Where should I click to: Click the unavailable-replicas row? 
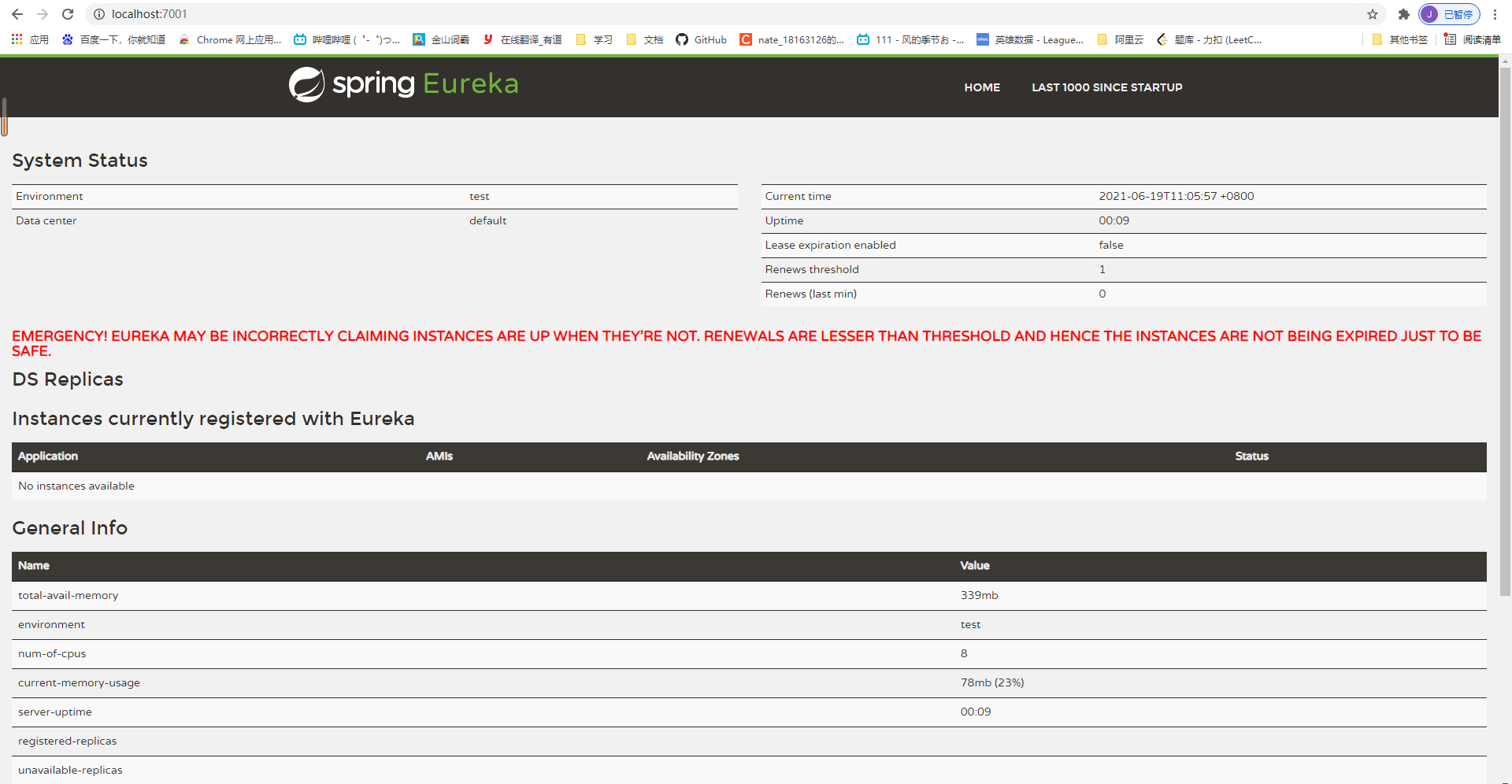tap(749, 770)
